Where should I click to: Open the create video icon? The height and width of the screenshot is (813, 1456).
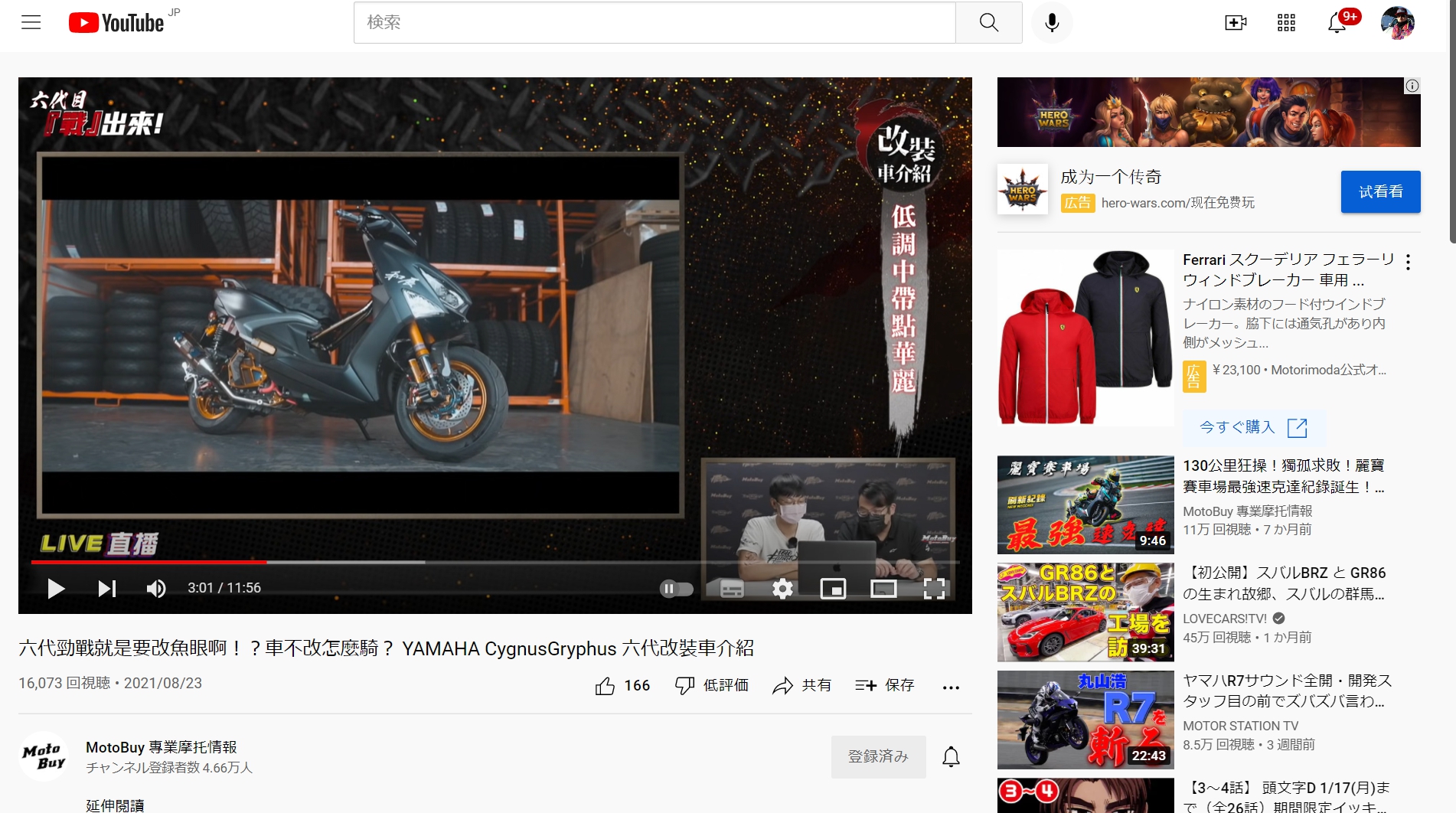pyautogui.click(x=1236, y=23)
